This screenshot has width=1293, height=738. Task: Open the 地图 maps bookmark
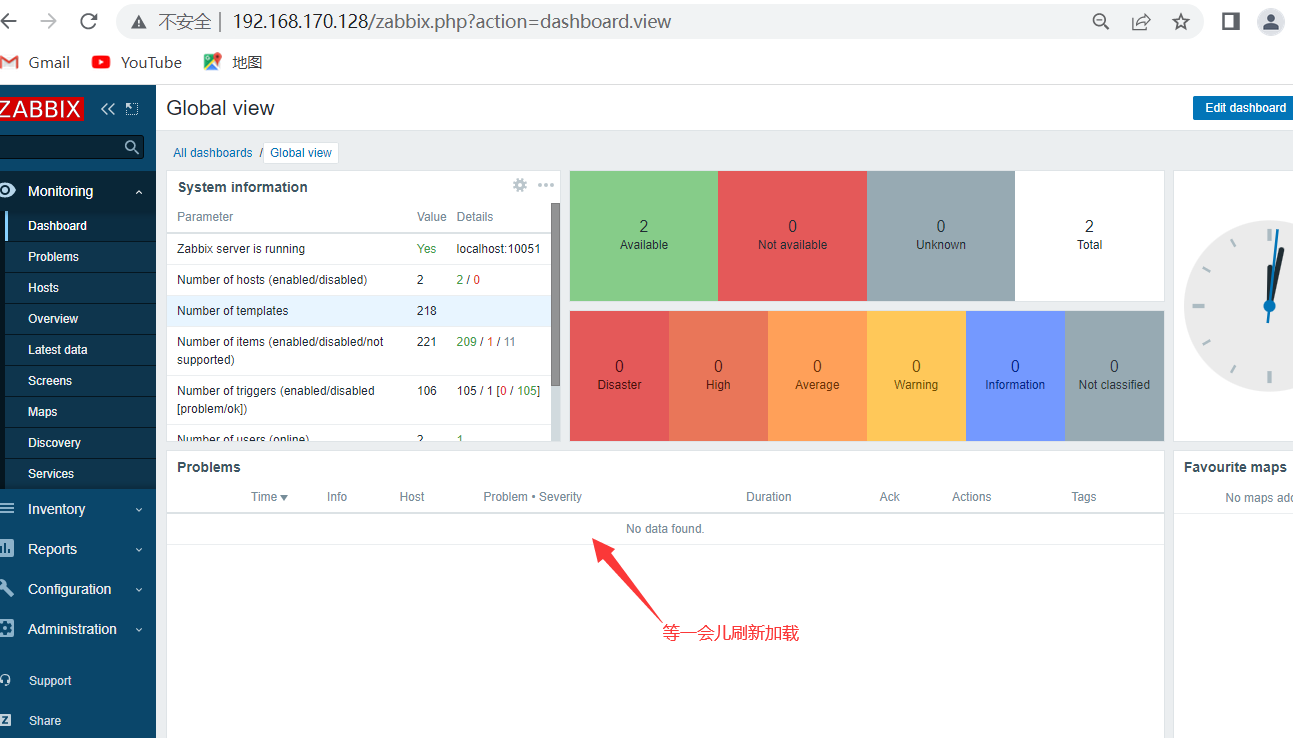pyautogui.click(x=233, y=62)
